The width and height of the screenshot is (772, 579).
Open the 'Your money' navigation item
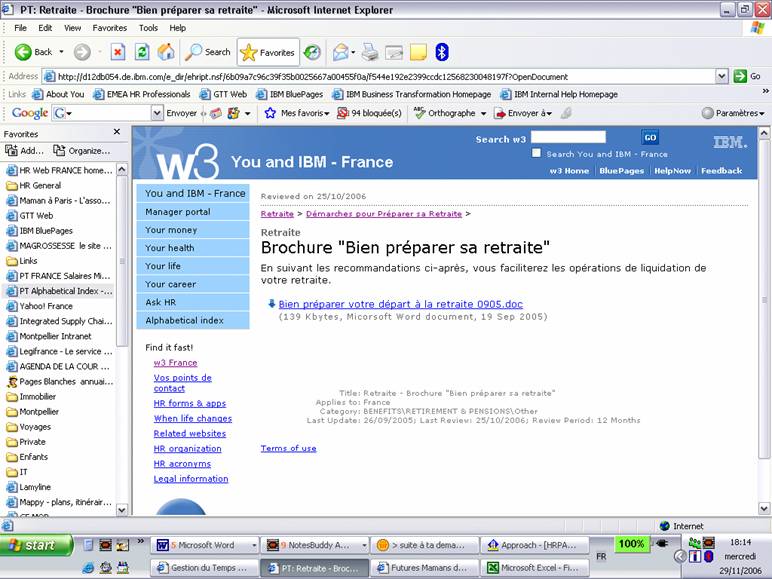click(x=193, y=230)
